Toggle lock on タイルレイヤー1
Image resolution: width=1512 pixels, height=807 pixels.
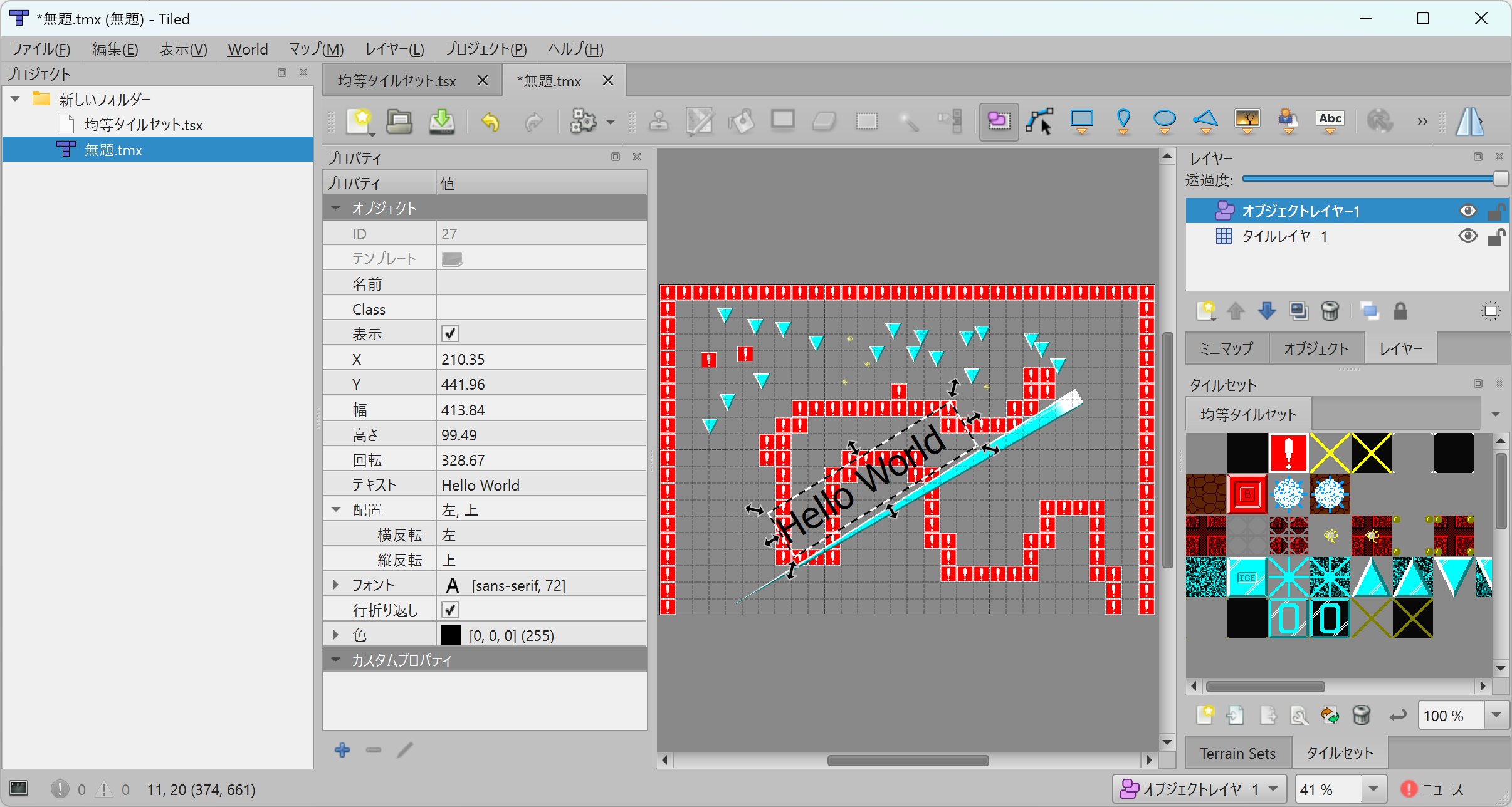pos(1496,236)
